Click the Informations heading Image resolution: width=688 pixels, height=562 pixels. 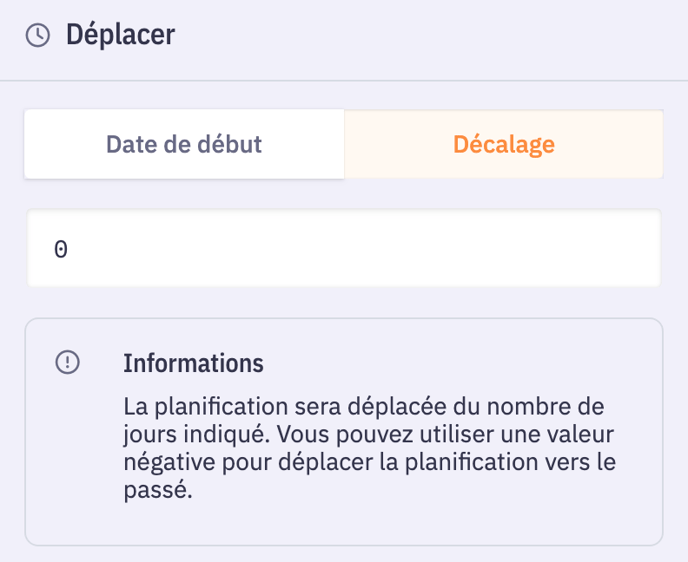[x=193, y=362]
